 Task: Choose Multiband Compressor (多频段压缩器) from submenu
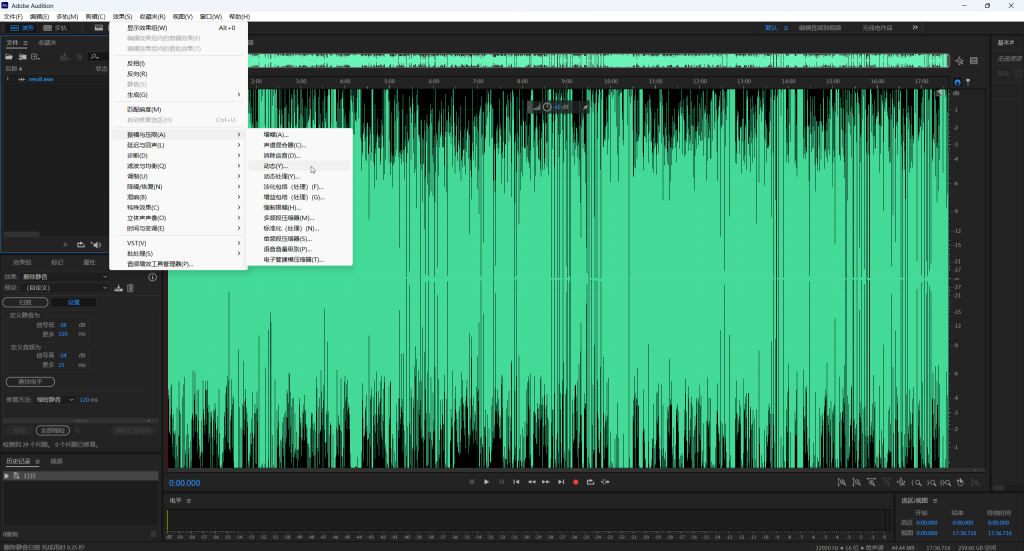click(x=299, y=218)
